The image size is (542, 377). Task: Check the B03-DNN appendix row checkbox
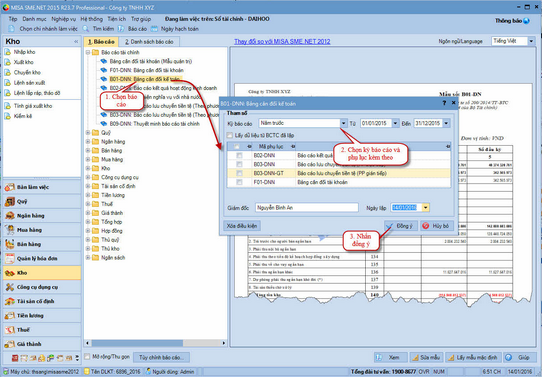239,164
